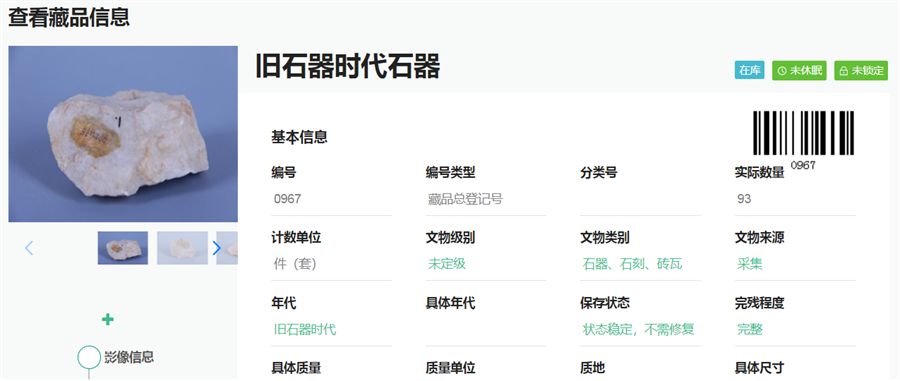Click the 文物来源 value 采集
This screenshot has height=381, width=900.
pos(750,264)
